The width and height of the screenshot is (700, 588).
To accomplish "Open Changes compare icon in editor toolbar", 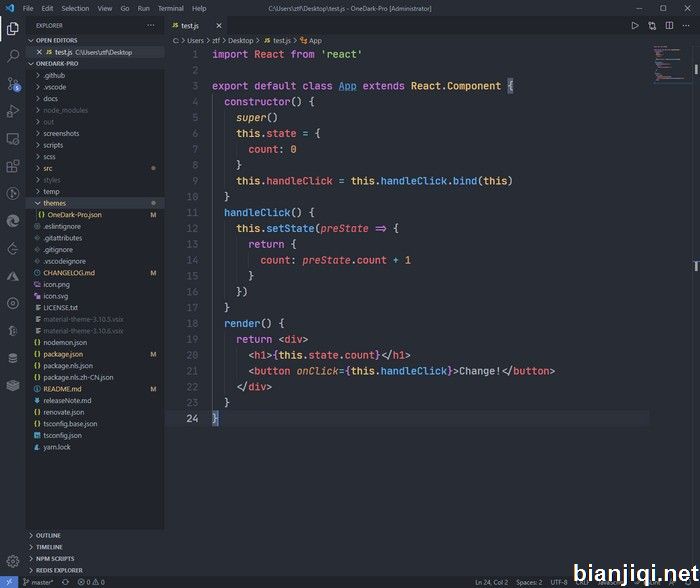I will 652,26.
